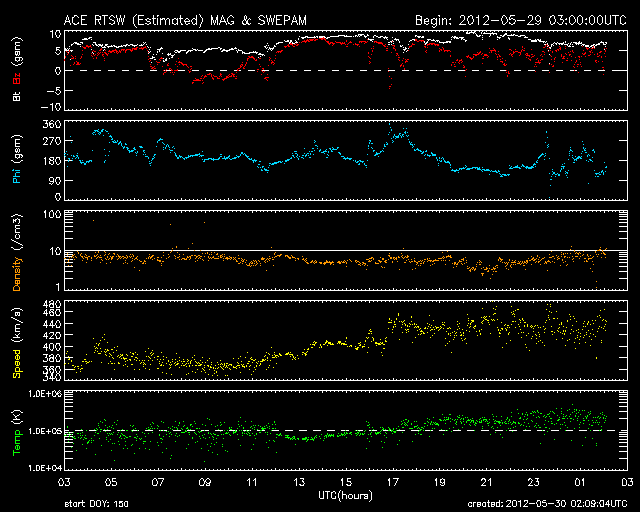Click the 'Phi (gsm)' axis label
The width and height of the screenshot is (640, 512).
pos(17,159)
